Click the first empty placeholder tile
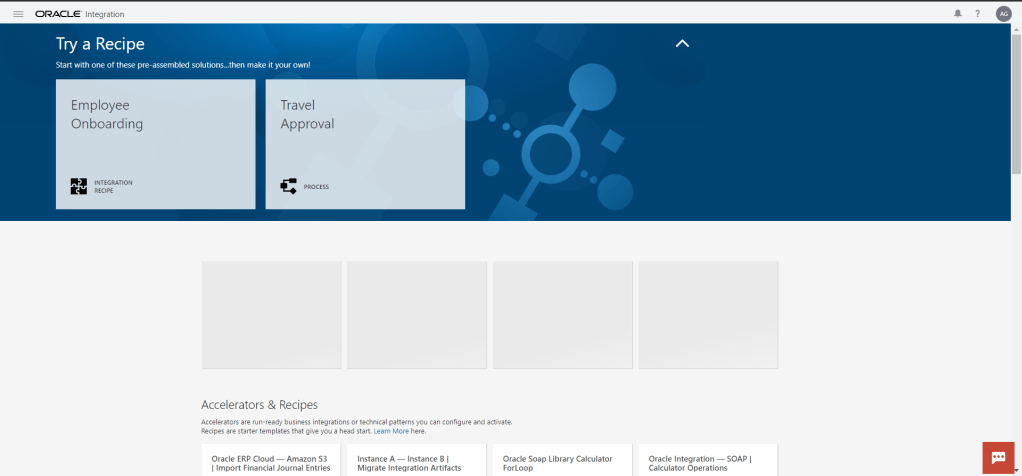Viewport: 1022px width, 476px height. pos(271,315)
